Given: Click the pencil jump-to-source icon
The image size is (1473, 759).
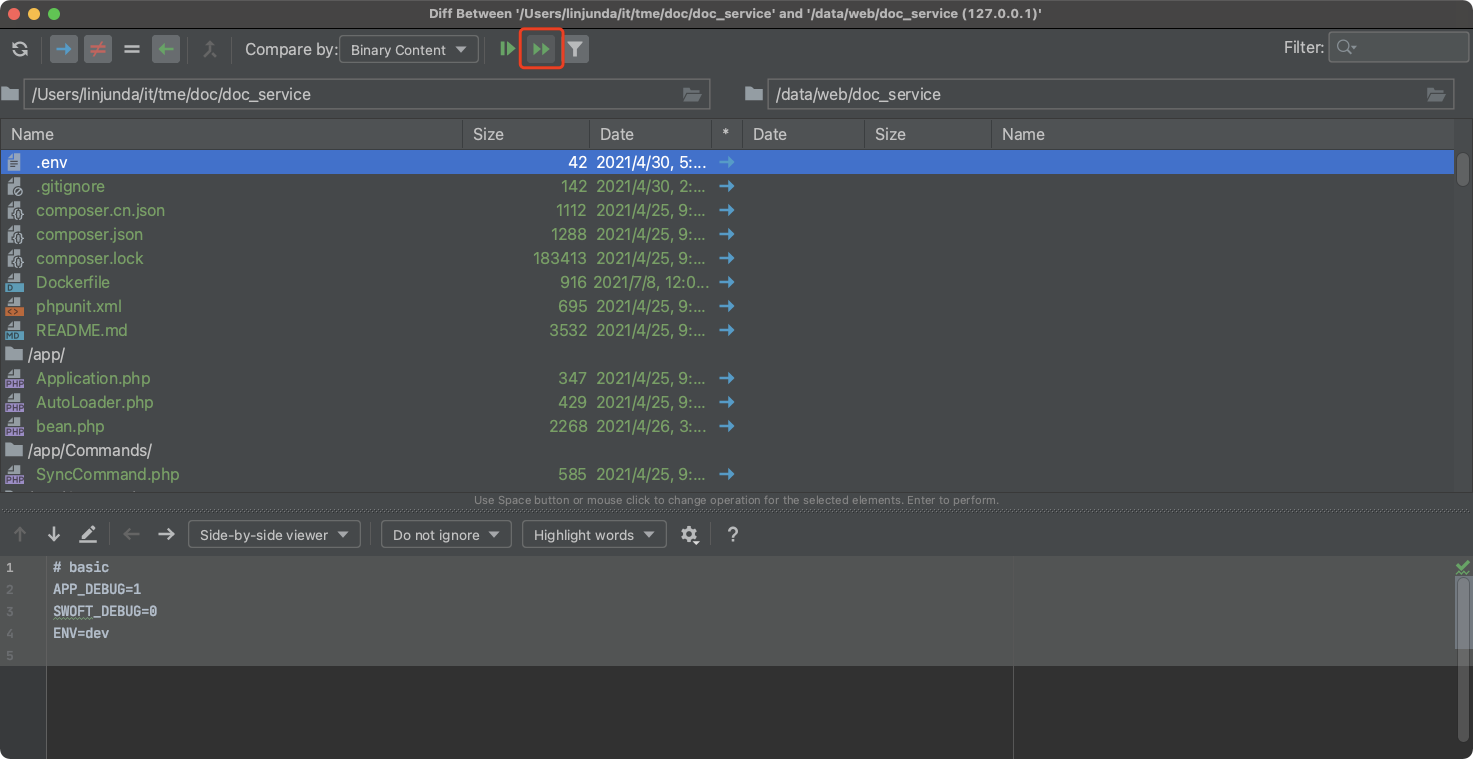Looking at the screenshot, I should tap(88, 535).
